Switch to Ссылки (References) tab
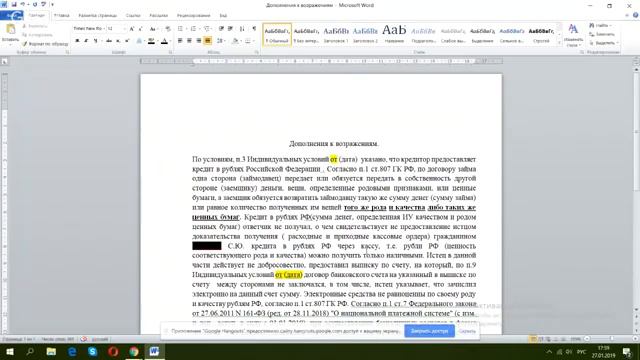The image size is (640, 360). 133,16
